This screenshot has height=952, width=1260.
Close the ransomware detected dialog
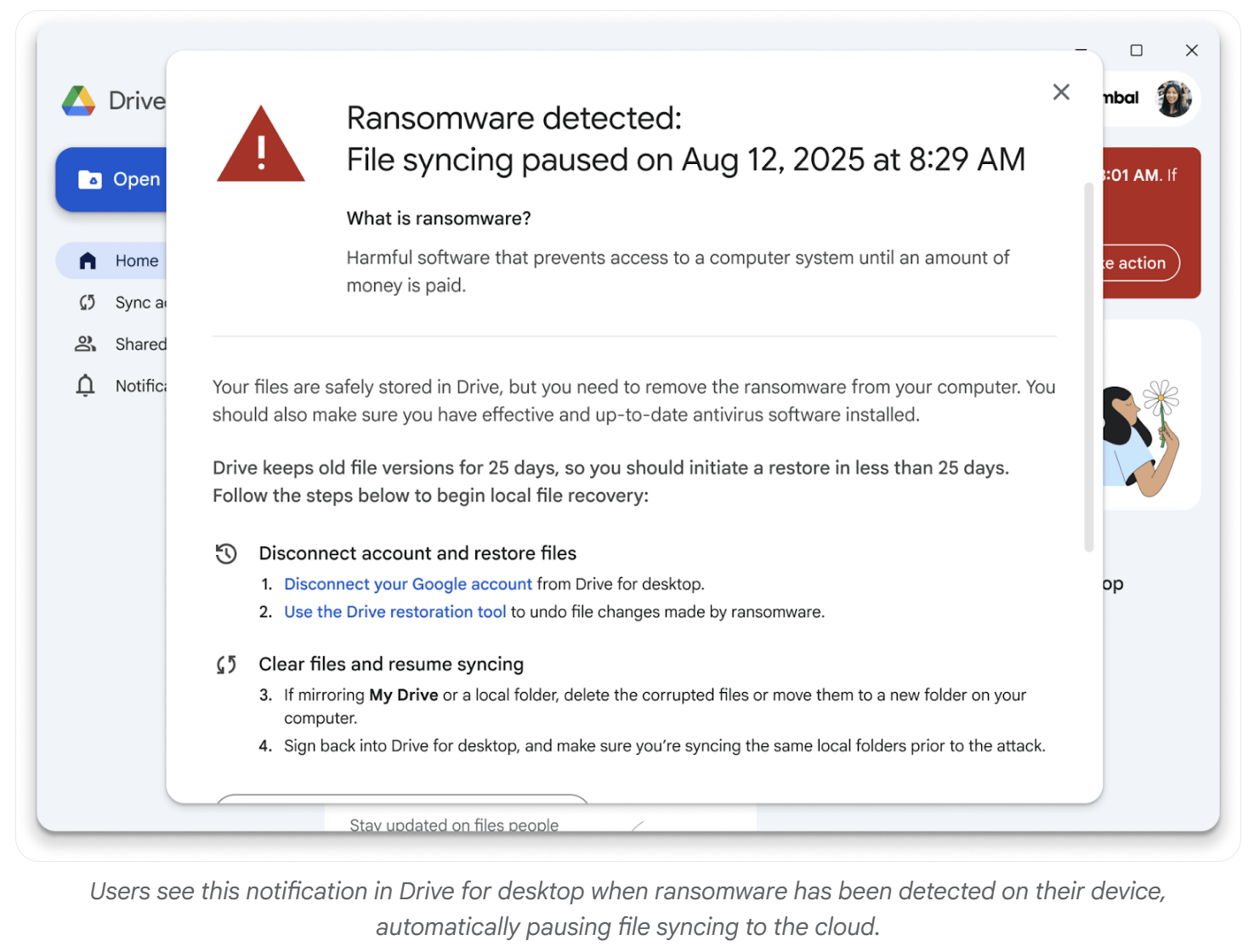tap(1060, 92)
